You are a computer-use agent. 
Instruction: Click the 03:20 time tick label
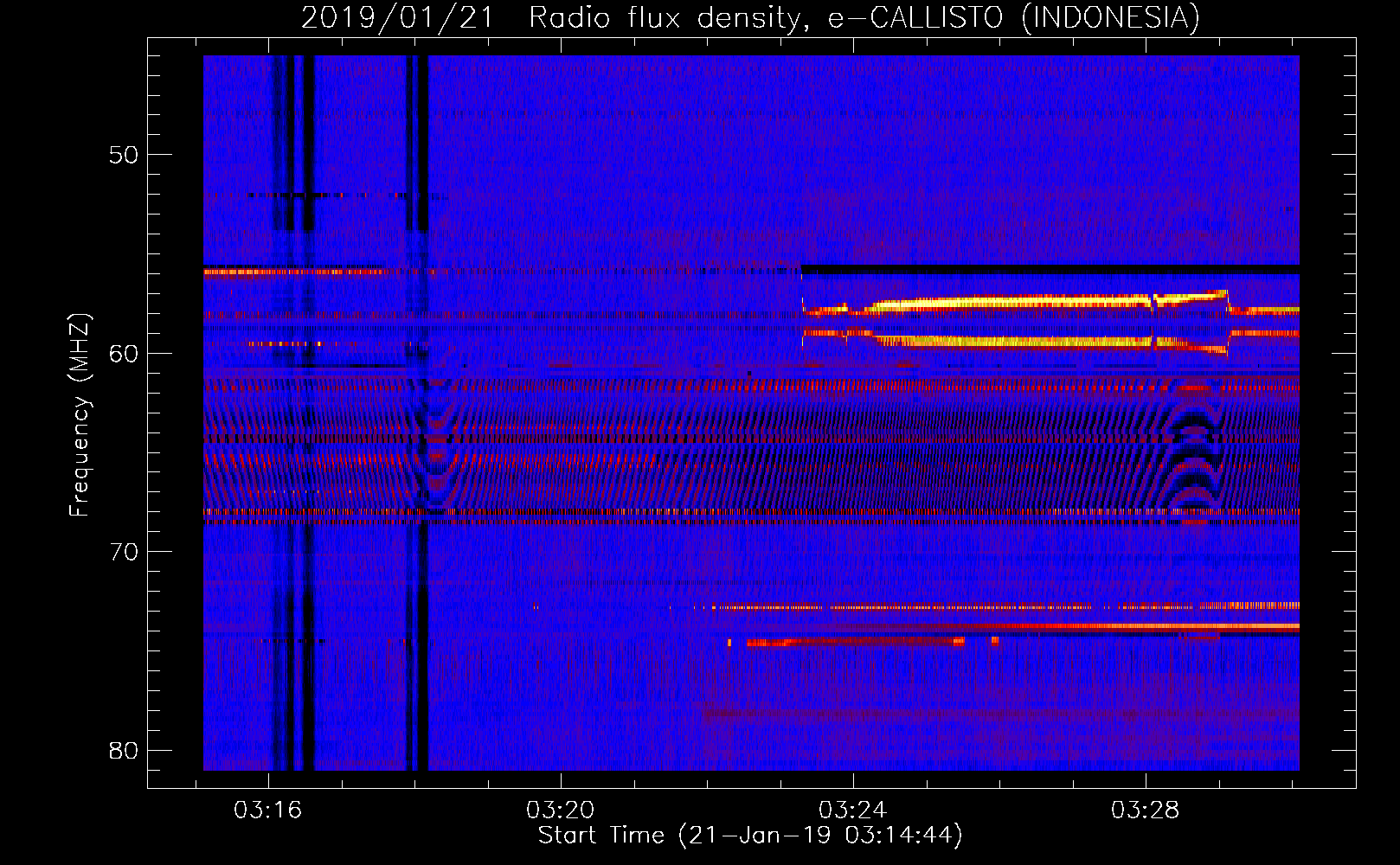click(561, 811)
